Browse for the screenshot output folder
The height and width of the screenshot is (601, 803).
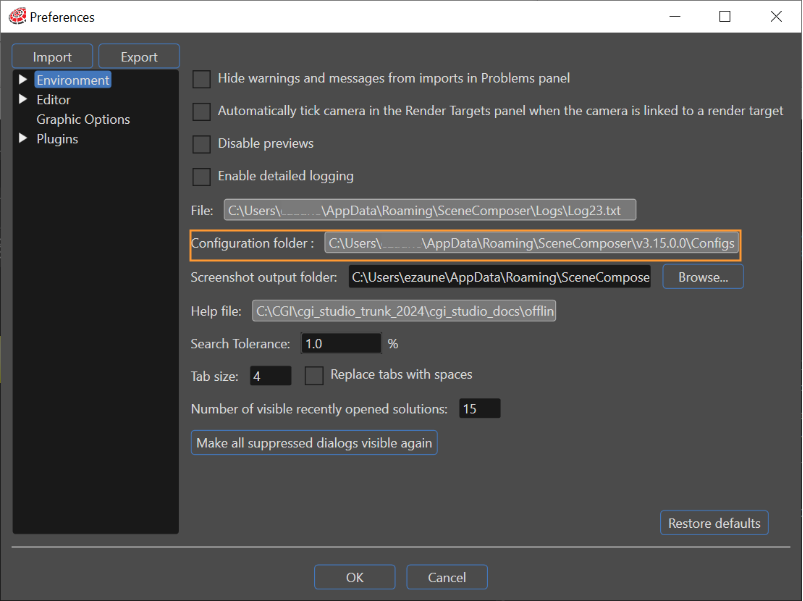point(703,277)
